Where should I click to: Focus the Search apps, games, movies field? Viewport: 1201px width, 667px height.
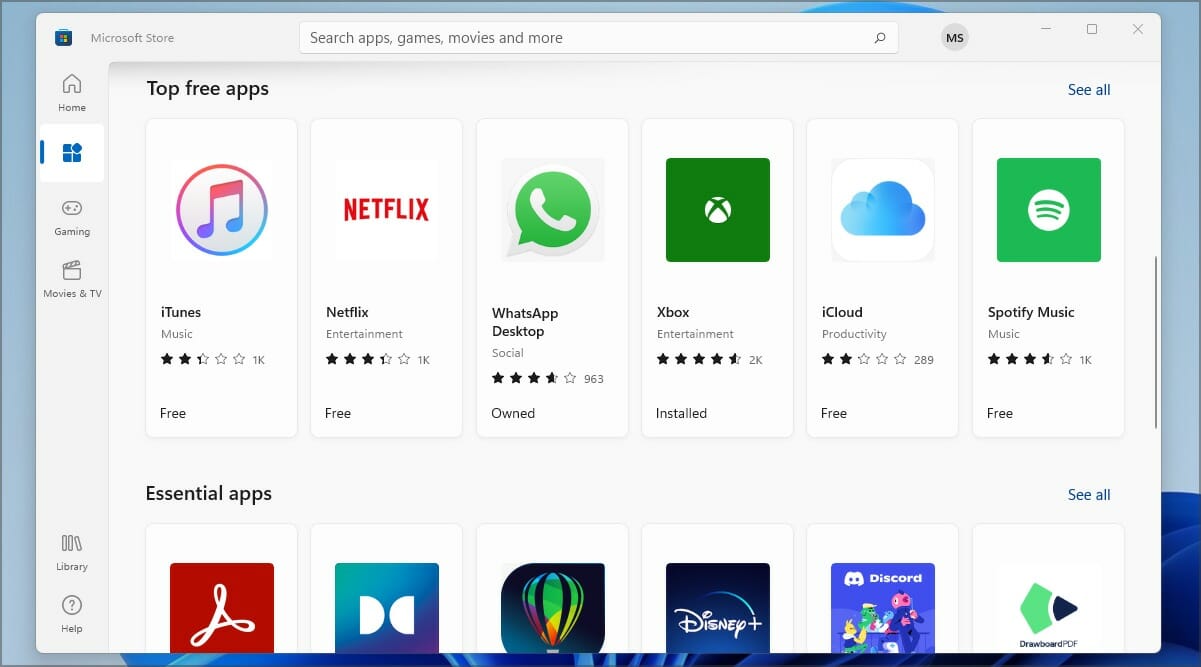[599, 38]
